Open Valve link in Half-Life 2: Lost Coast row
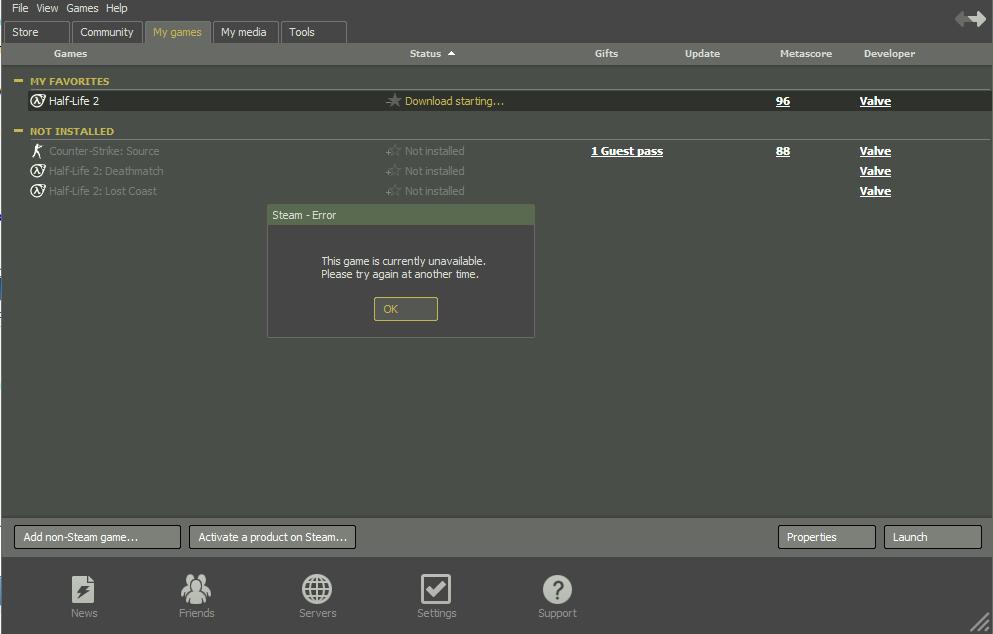The height and width of the screenshot is (634, 993). click(x=875, y=191)
